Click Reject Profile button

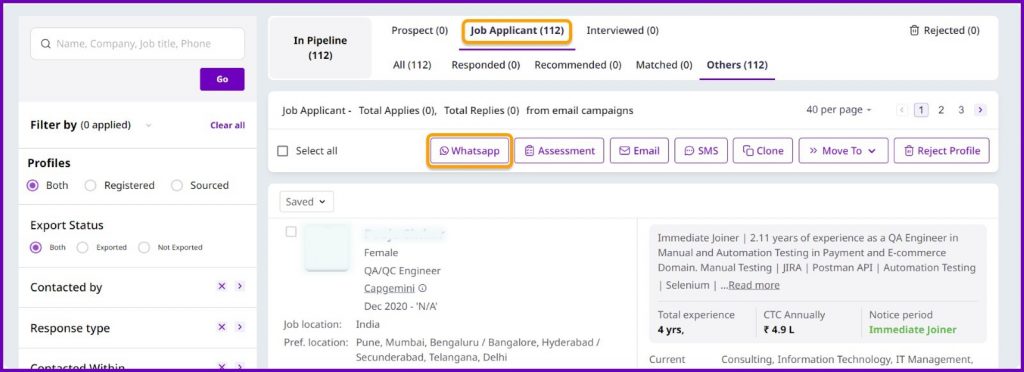[942, 151]
